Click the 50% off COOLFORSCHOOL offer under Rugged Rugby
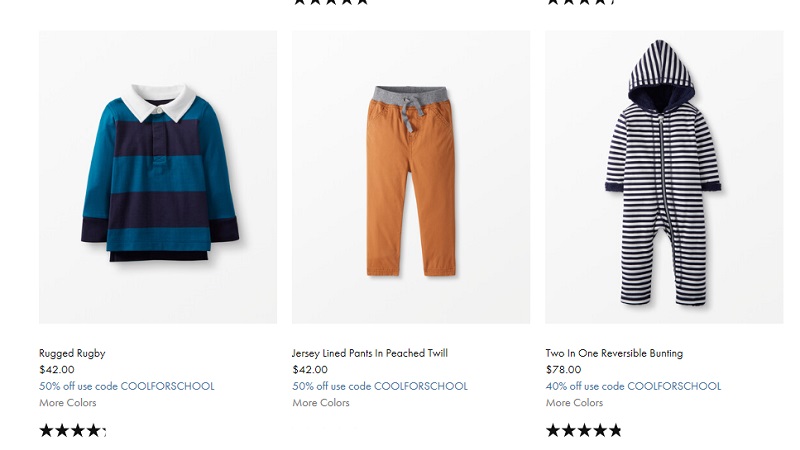Image resolution: width=800 pixels, height=450 pixels. 127,386
